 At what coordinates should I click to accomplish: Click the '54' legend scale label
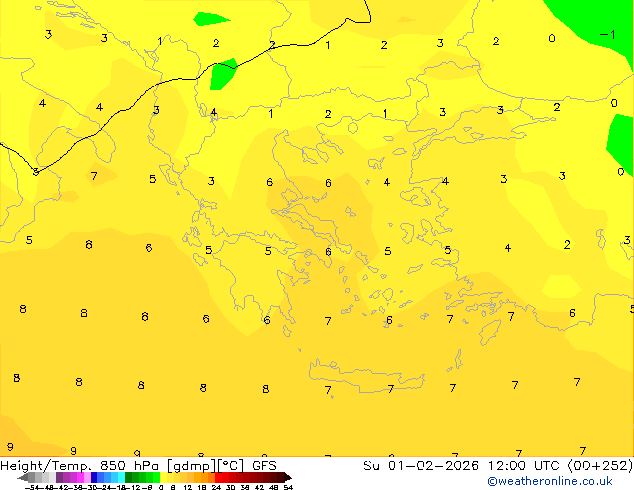(x=288, y=487)
